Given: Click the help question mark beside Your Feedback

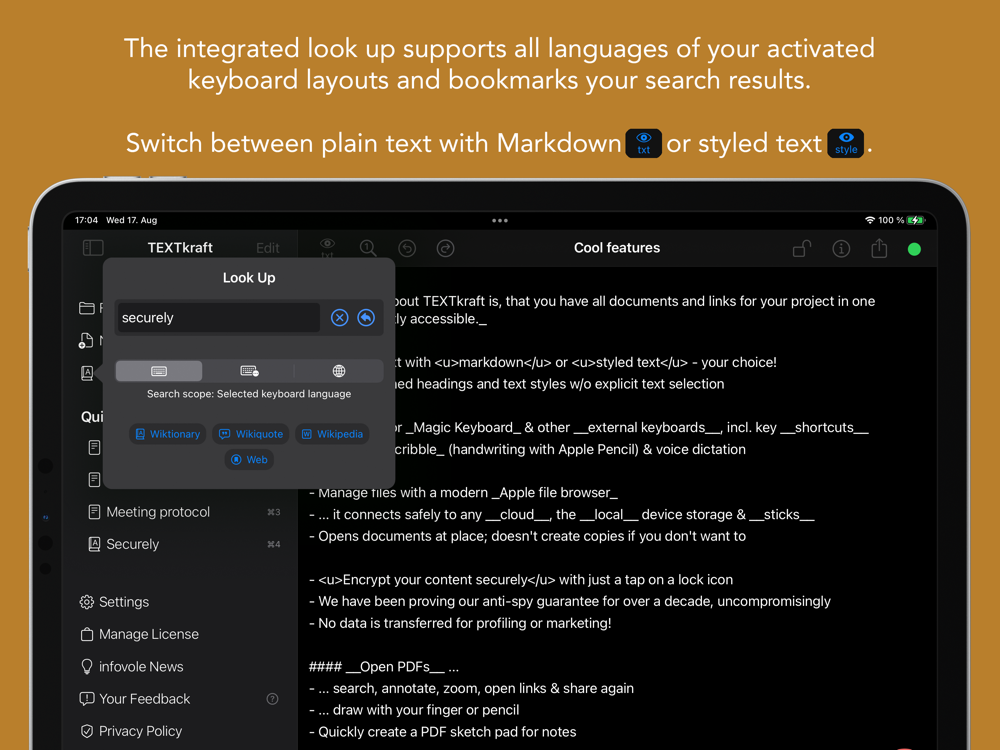Looking at the screenshot, I should click(272, 699).
